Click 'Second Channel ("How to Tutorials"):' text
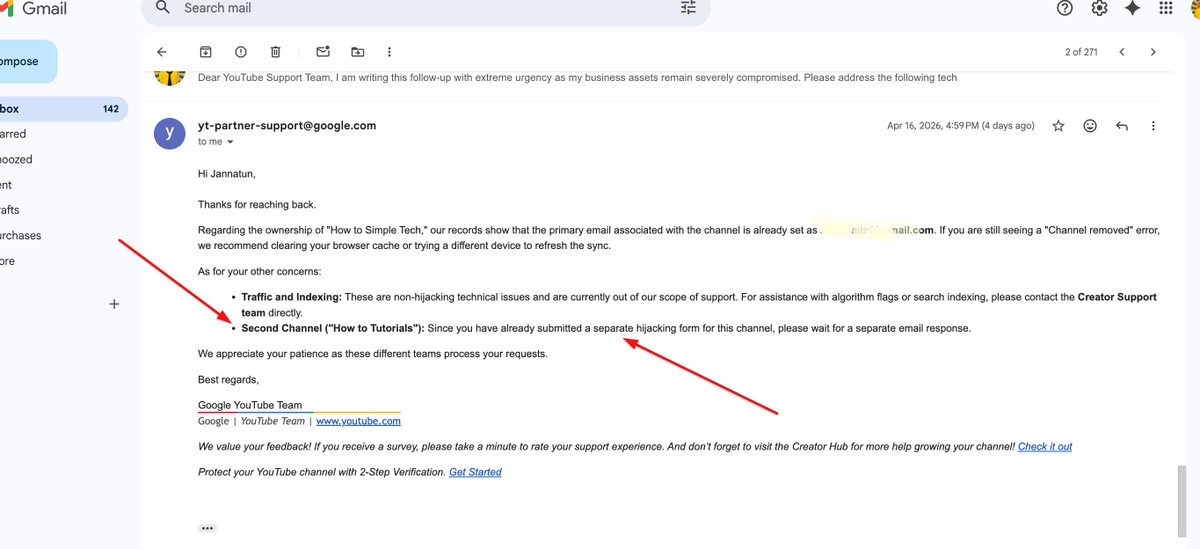Screen dimensions: 1200x549 (333, 328)
